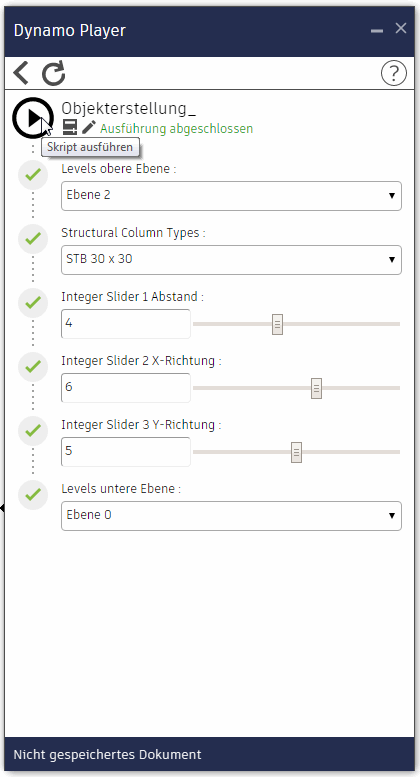
Task: Edit script with the pencil icon
Action: tap(89, 127)
